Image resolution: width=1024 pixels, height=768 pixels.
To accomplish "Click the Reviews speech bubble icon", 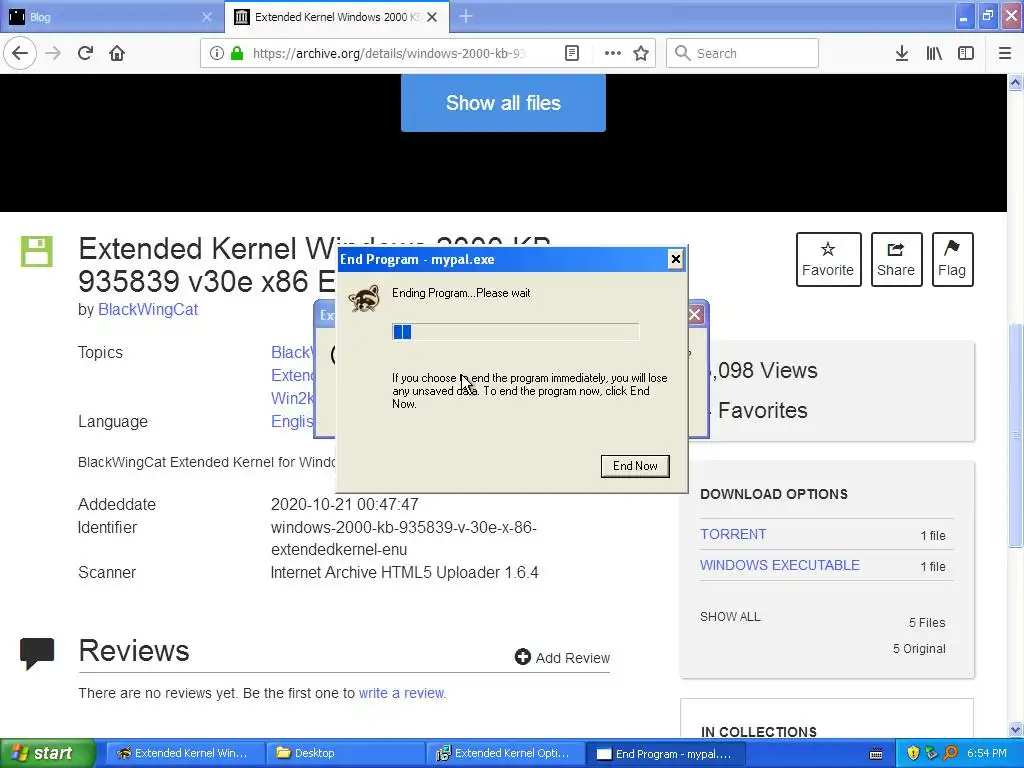I will pos(37,654).
